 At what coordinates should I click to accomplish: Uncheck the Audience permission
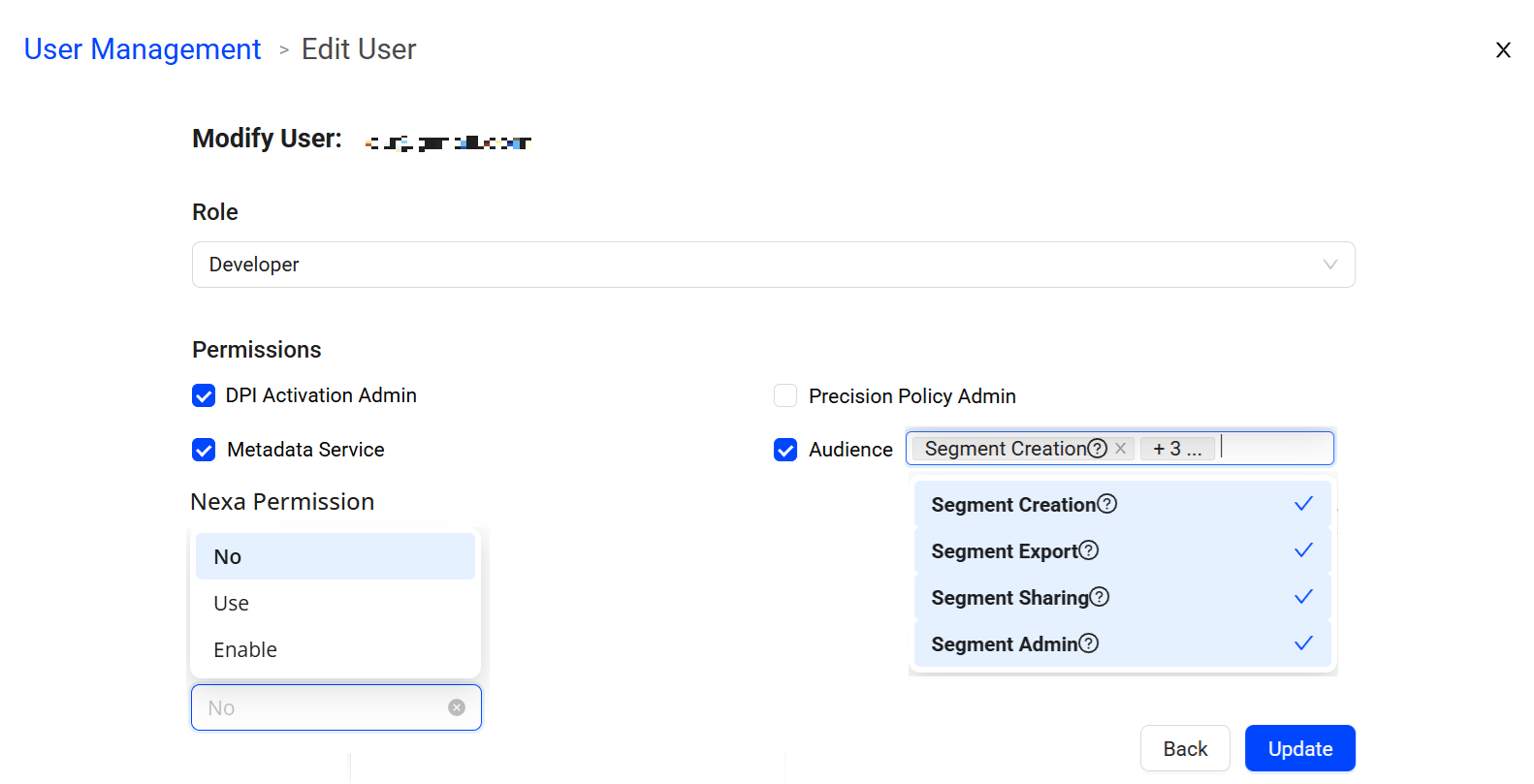click(x=785, y=450)
